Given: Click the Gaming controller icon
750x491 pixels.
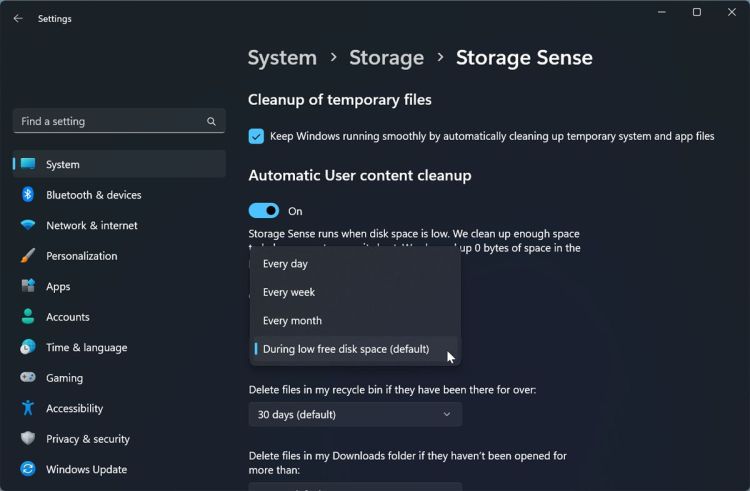Looking at the screenshot, I should 28,378.
